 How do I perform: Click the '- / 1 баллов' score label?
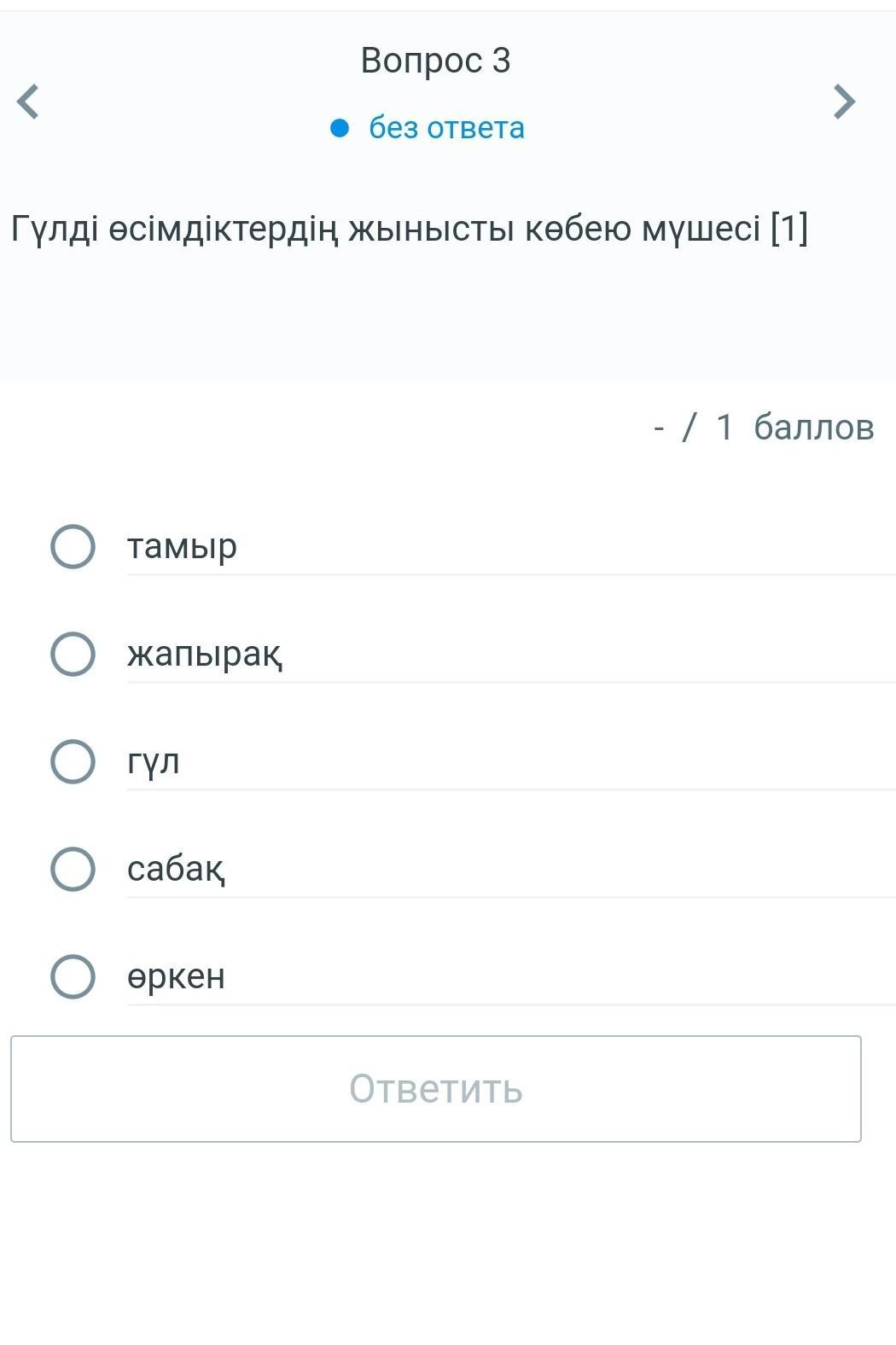pyautogui.click(x=764, y=427)
